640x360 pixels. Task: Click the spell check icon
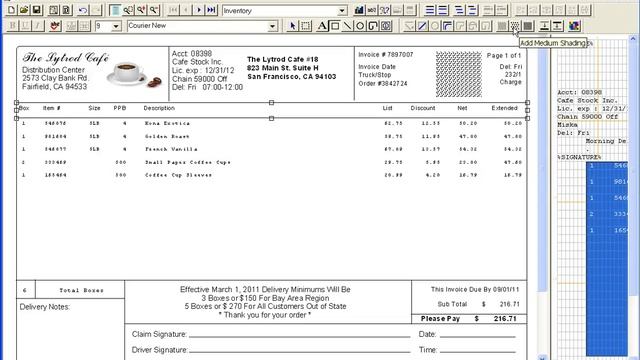55,26
